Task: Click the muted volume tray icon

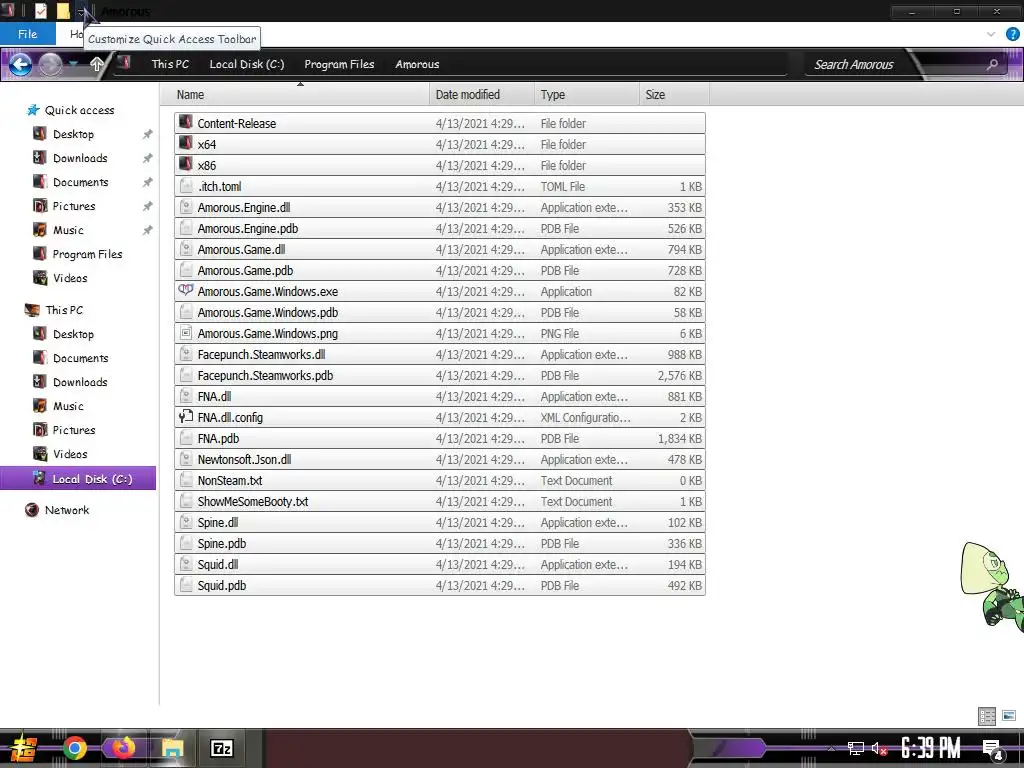Action: 879,749
